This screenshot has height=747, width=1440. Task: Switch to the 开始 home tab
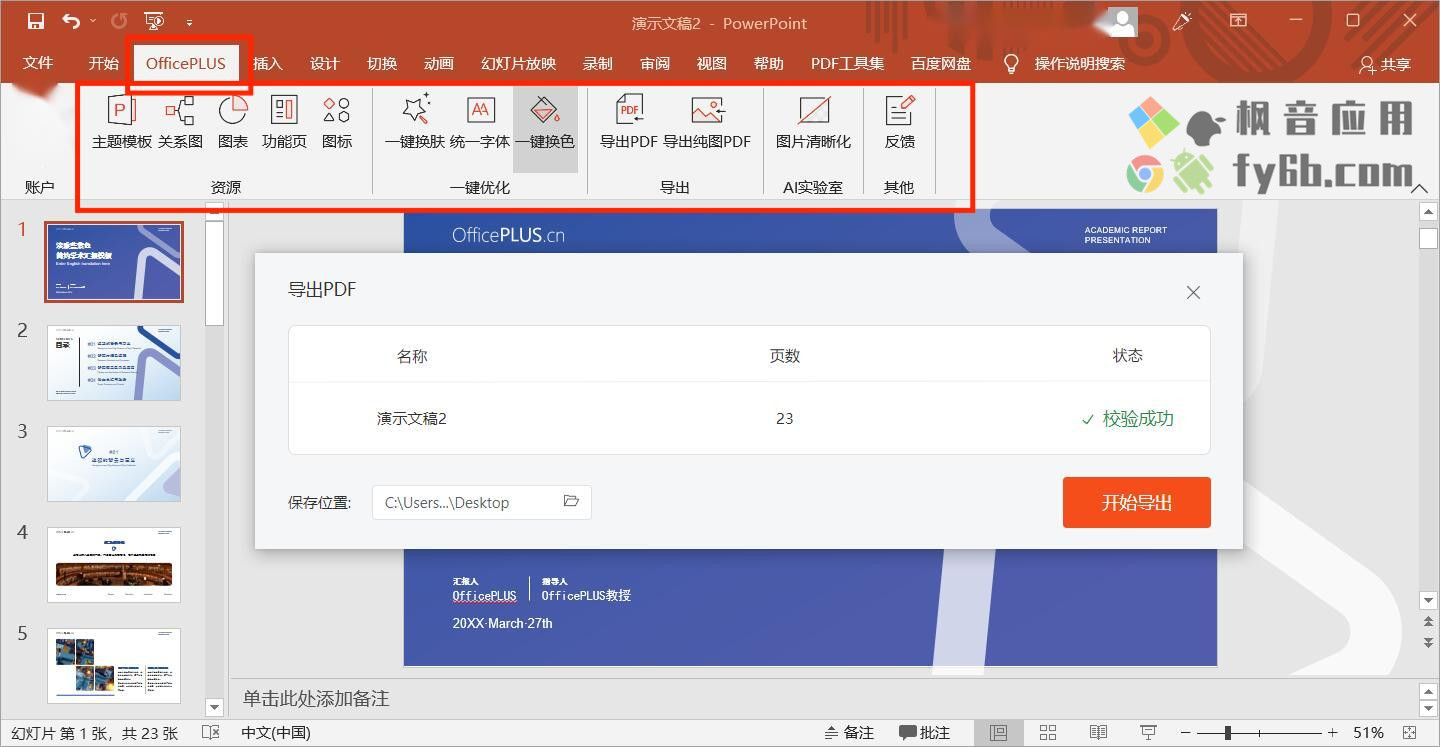pyautogui.click(x=104, y=63)
